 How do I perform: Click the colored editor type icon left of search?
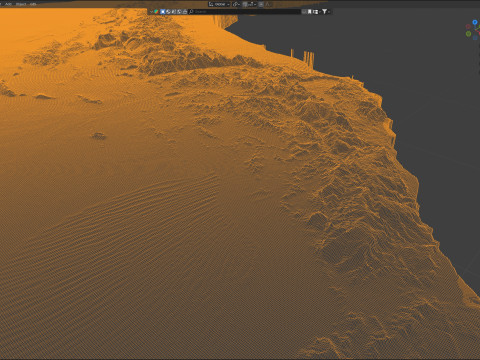click(x=156, y=12)
